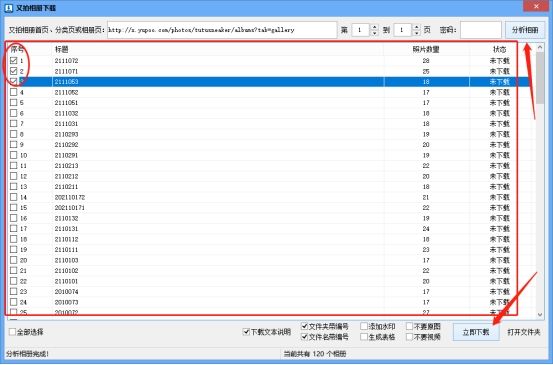Select album title 202110172
The image size is (553, 365).
pos(70,197)
